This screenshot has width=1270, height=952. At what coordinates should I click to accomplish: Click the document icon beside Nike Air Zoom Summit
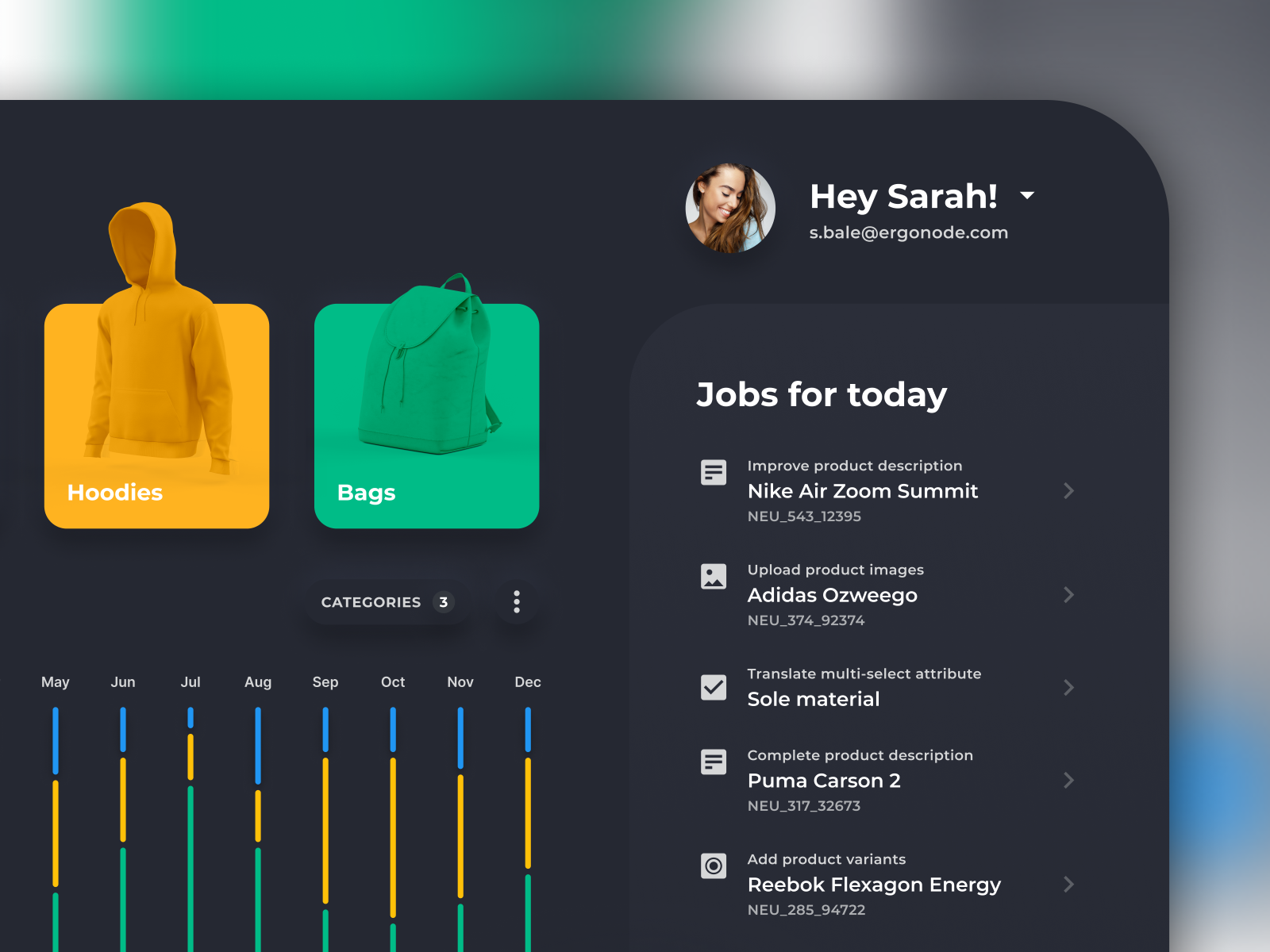pos(714,472)
